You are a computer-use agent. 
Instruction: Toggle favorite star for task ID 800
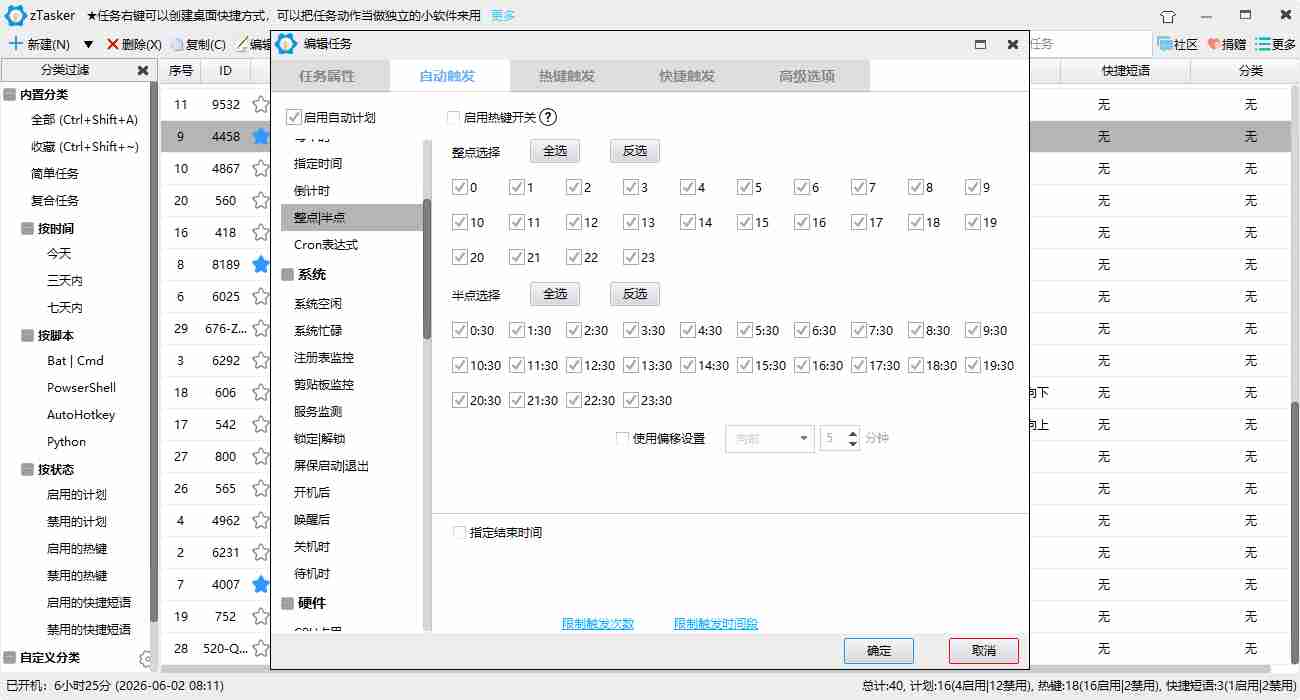click(x=261, y=456)
